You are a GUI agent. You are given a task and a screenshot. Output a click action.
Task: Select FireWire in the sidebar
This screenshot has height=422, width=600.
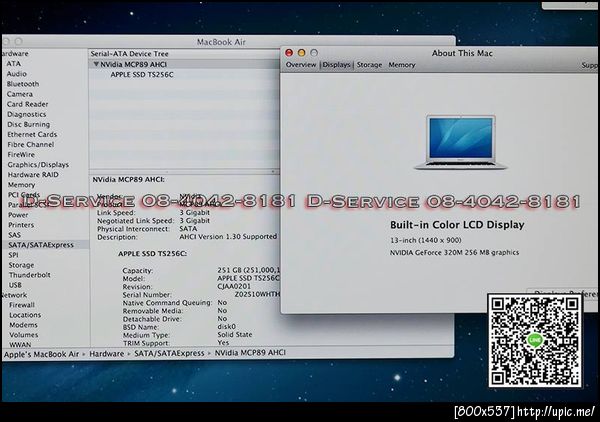pyautogui.click(x=21, y=155)
